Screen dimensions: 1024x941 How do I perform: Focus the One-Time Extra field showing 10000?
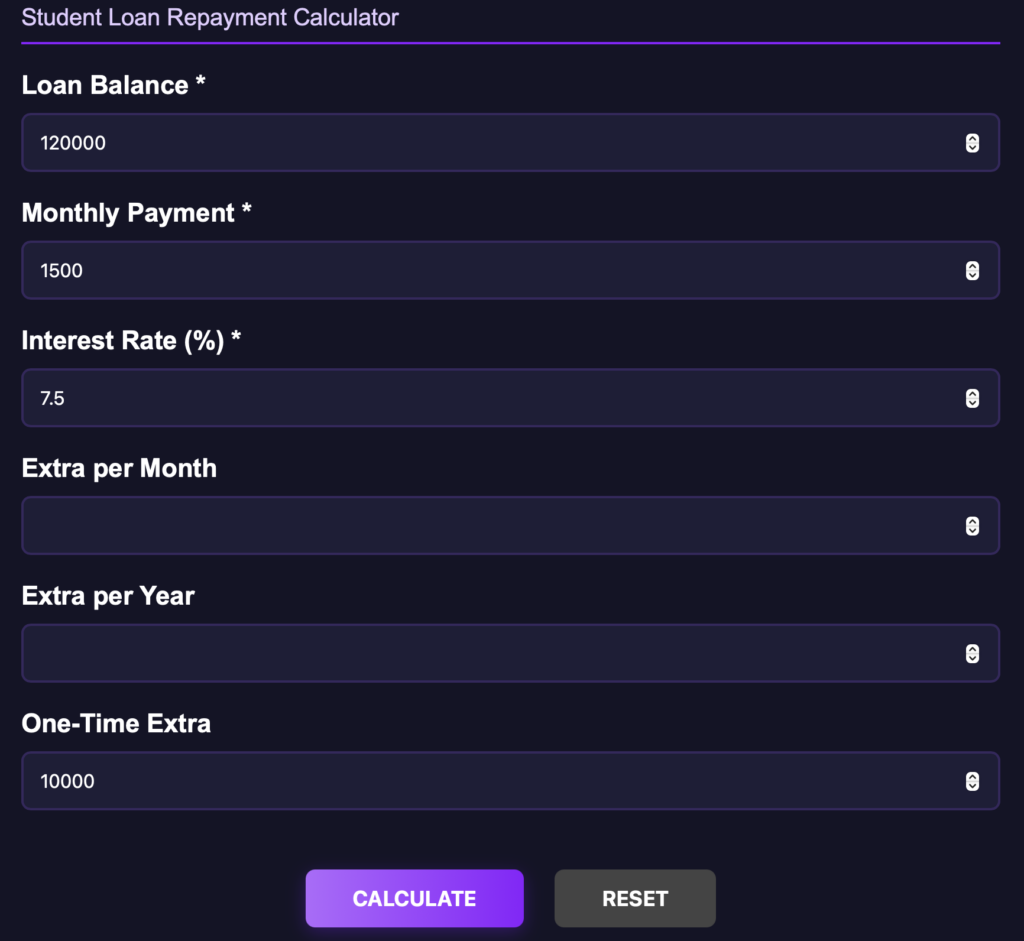pyautogui.click(x=490, y=781)
